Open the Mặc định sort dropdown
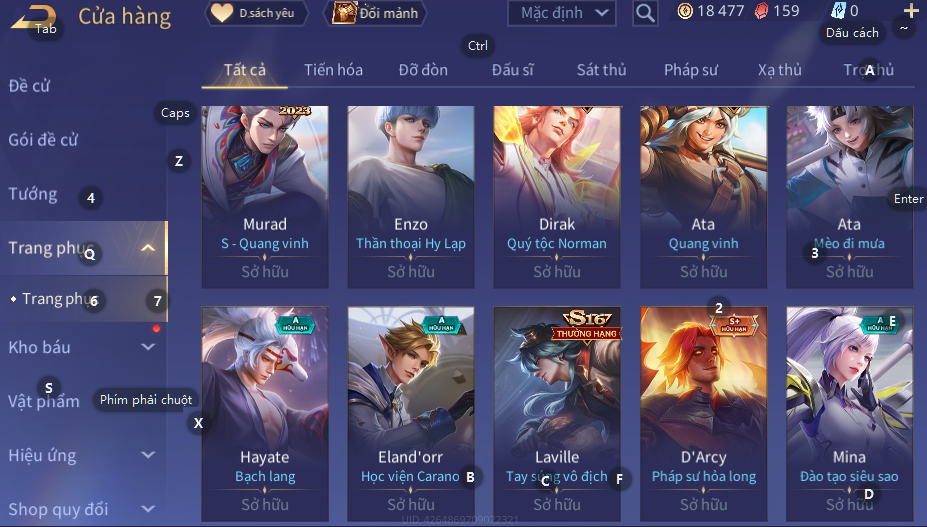This screenshot has height=527, width=927. pos(562,12)
